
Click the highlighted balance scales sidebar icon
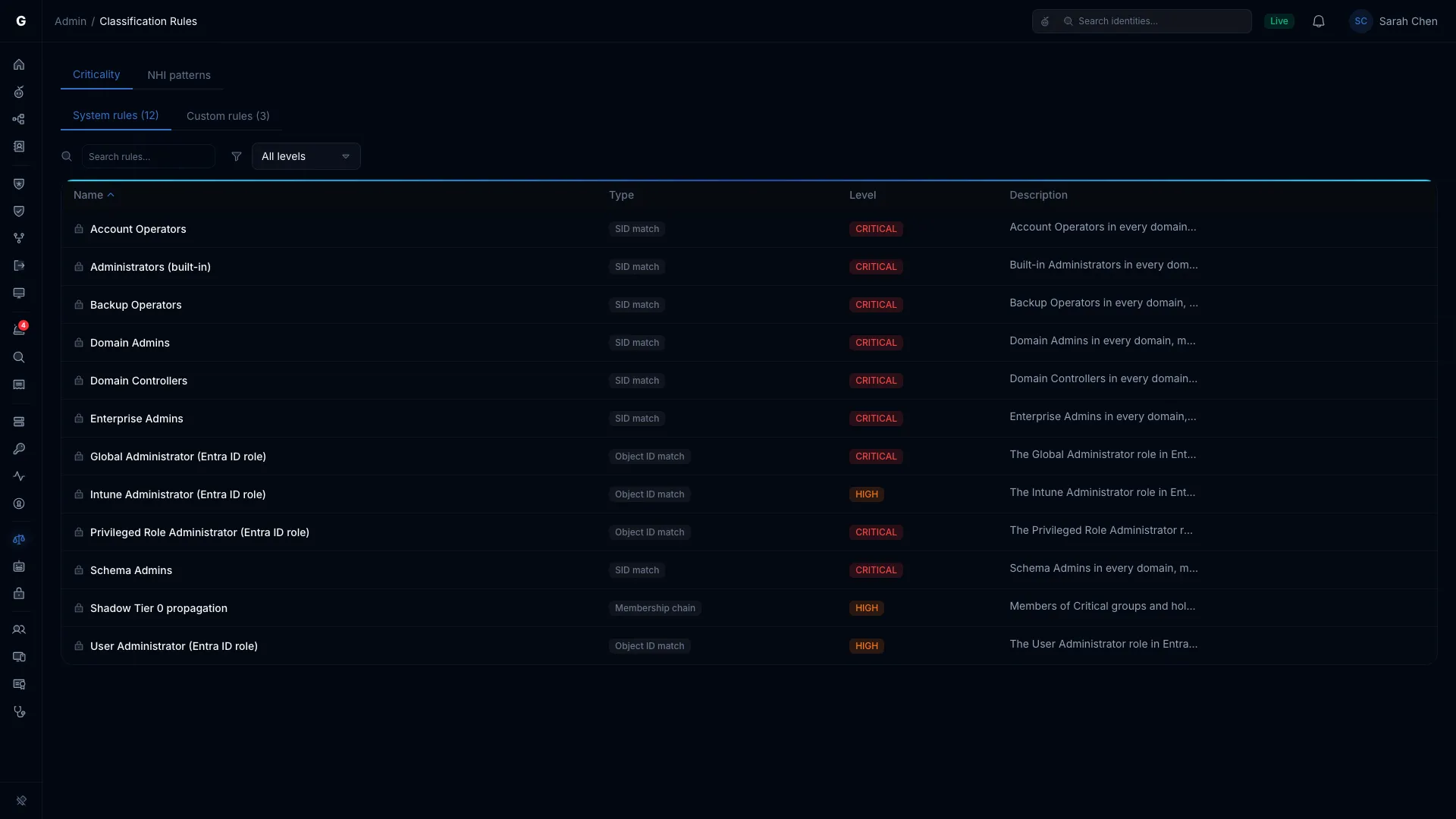tap(19, 540)
